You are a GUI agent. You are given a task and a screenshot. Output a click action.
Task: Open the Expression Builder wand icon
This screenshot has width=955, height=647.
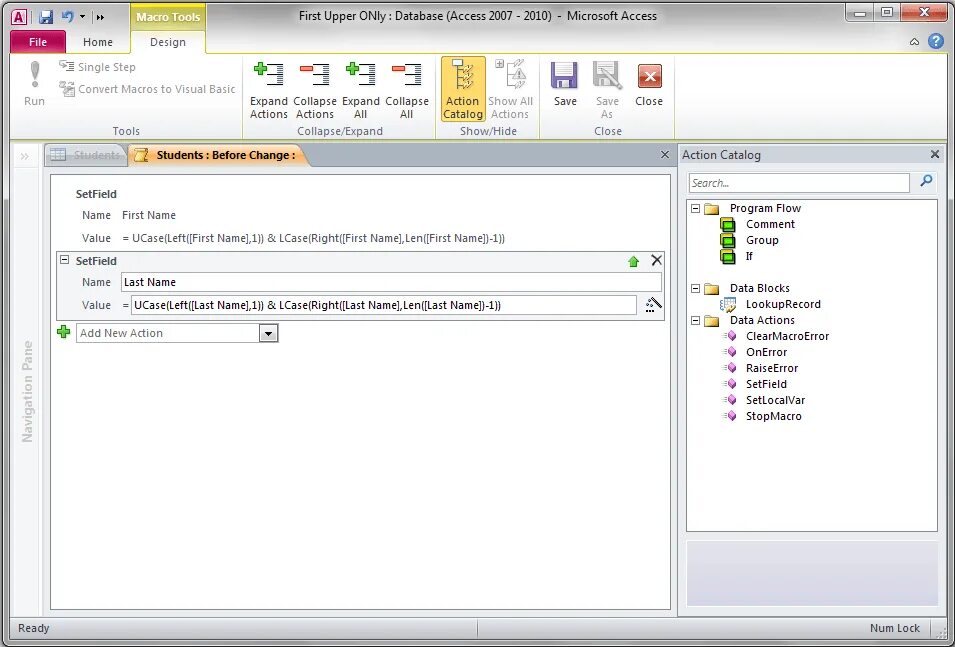click(x=653, y=305)
